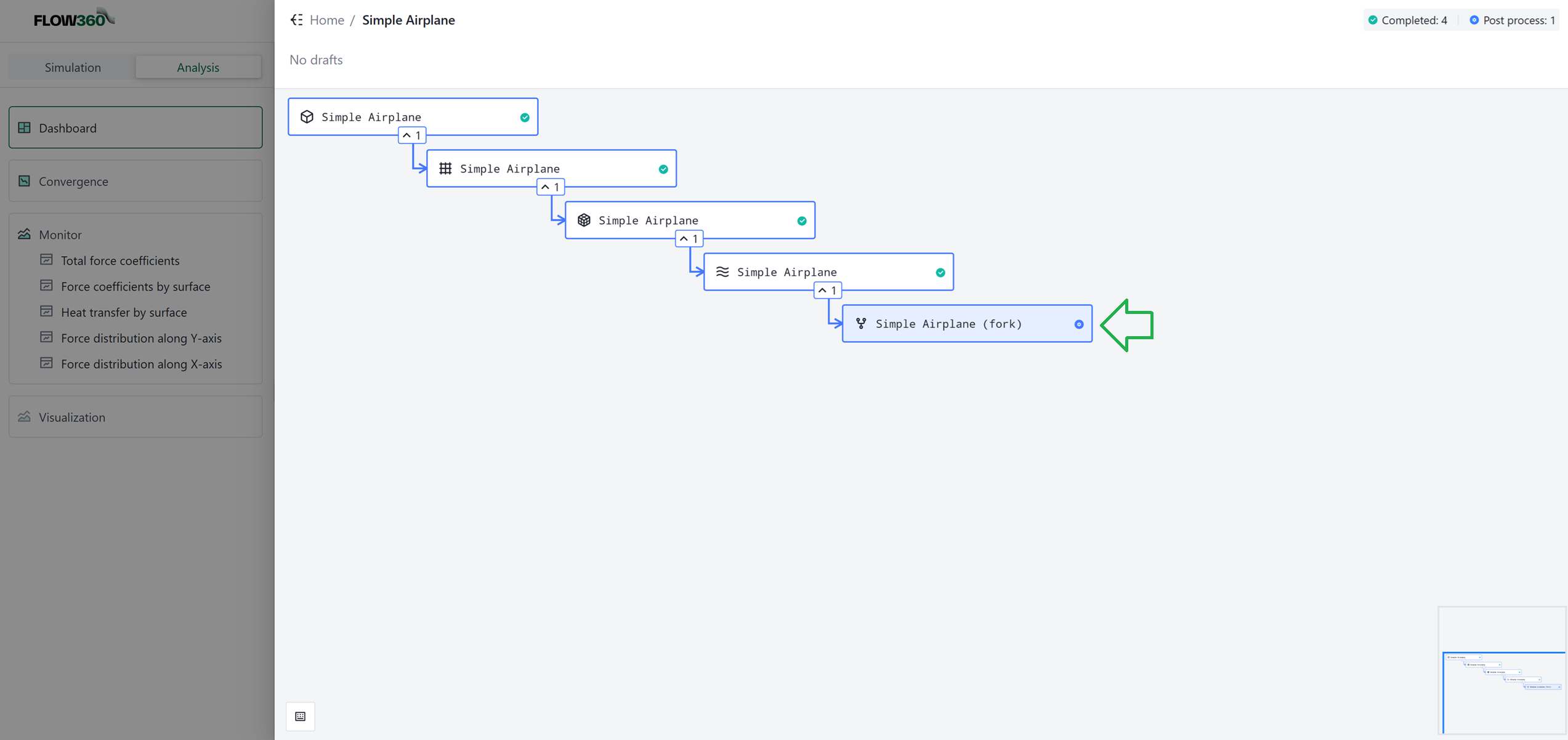Open Force distribution along X-axis monitor

pyautogui.click(x=141, y=364)
